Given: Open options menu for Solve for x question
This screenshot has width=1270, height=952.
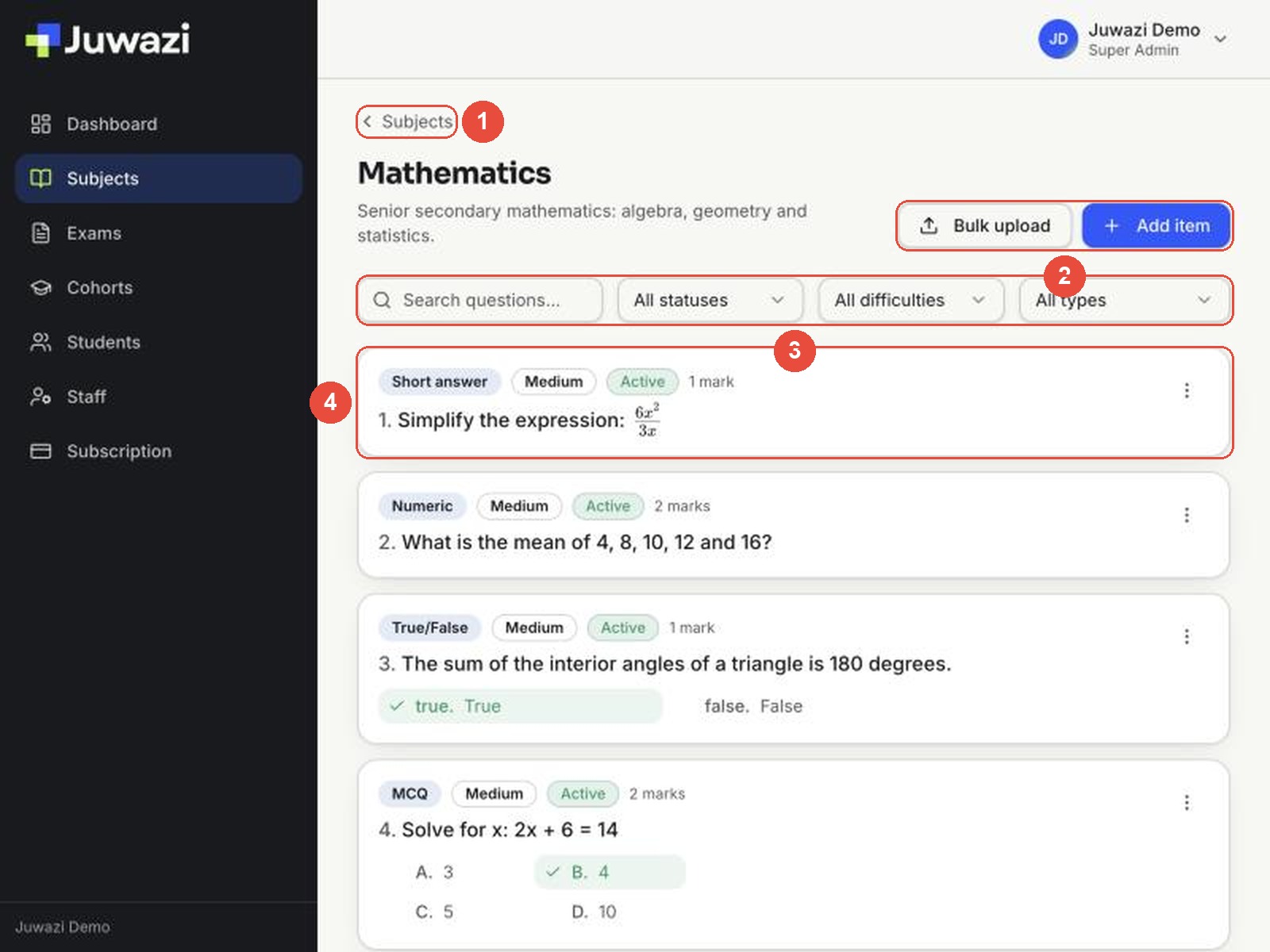Looking at the screenshot, I should click(1187, 803).
